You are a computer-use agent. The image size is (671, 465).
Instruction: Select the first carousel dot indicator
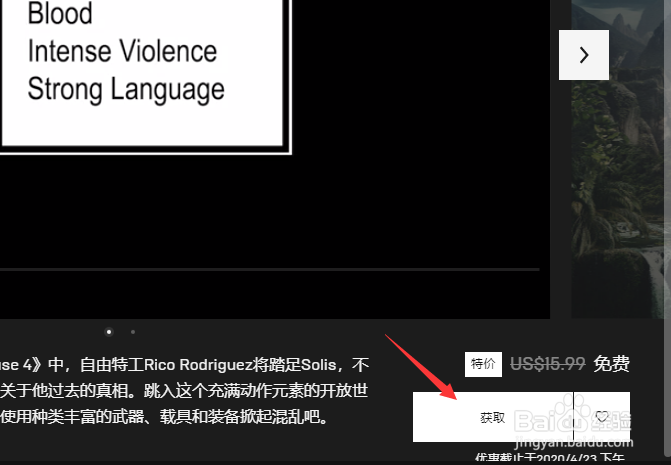109,332
